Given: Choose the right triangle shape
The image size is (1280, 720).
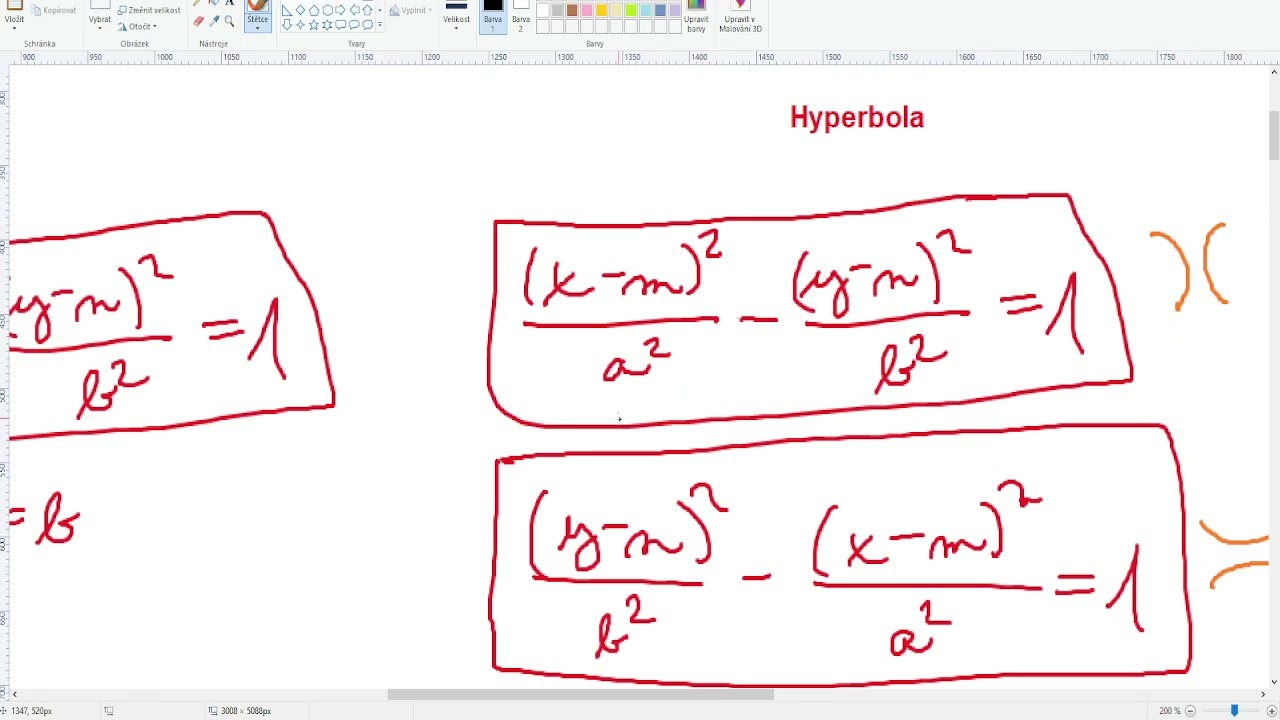Looking at the screenshot, I should [x=287, y=10].
